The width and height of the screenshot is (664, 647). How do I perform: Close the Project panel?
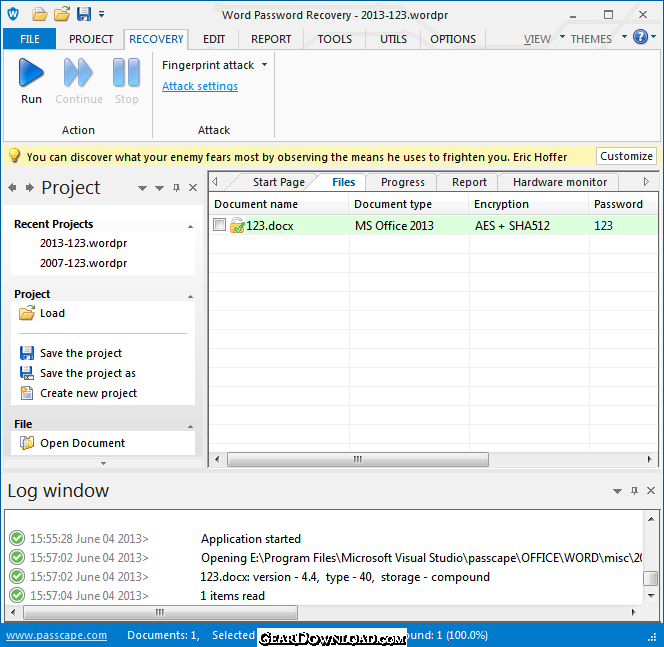[x=193, y=188]
